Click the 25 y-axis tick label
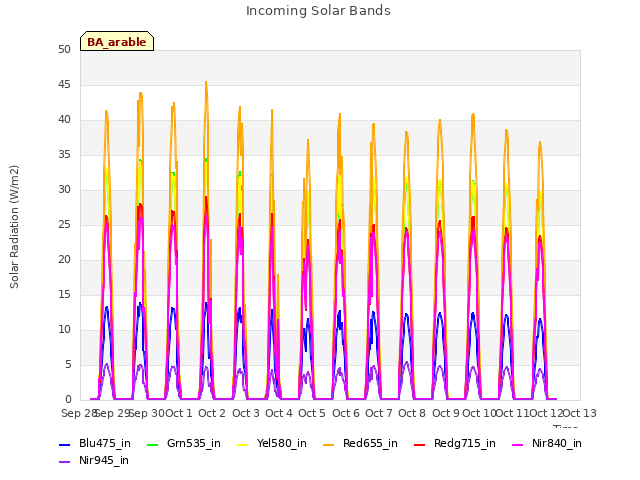Screen dimensions: 640x480 [64, 225]
